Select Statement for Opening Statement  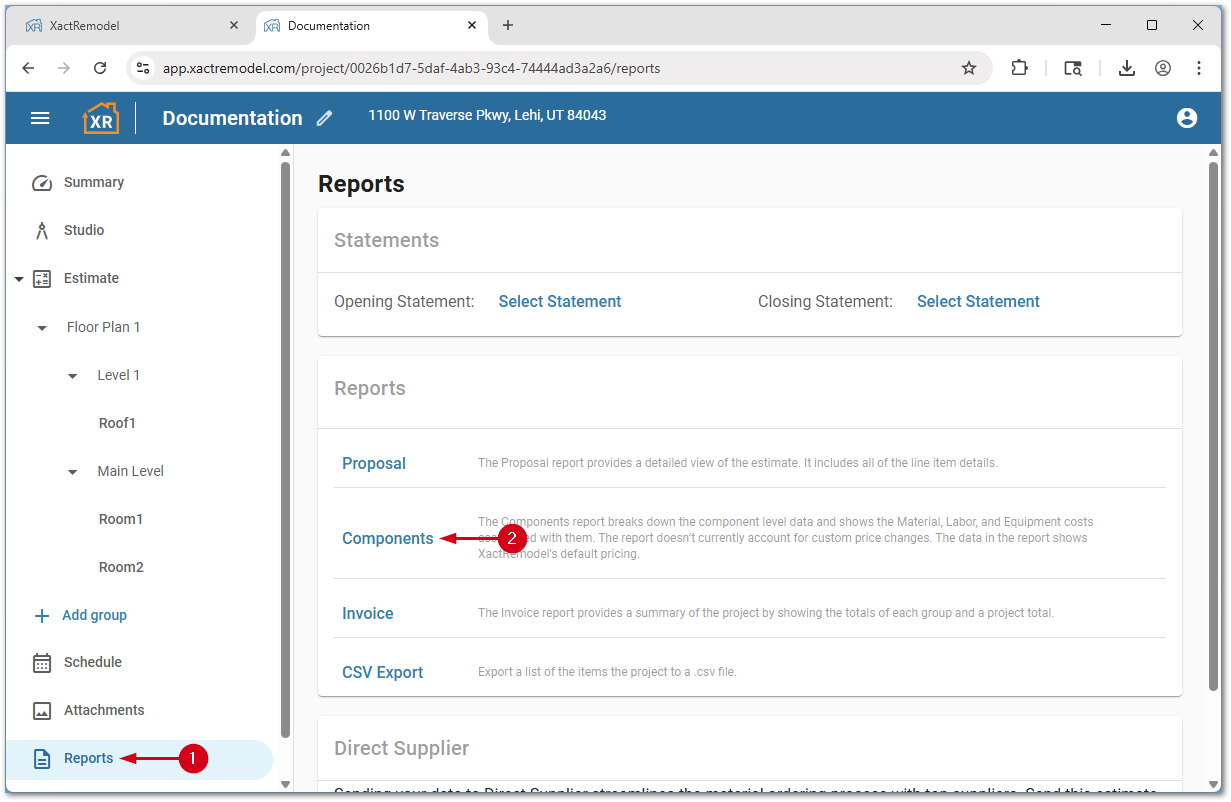point(559,302)
